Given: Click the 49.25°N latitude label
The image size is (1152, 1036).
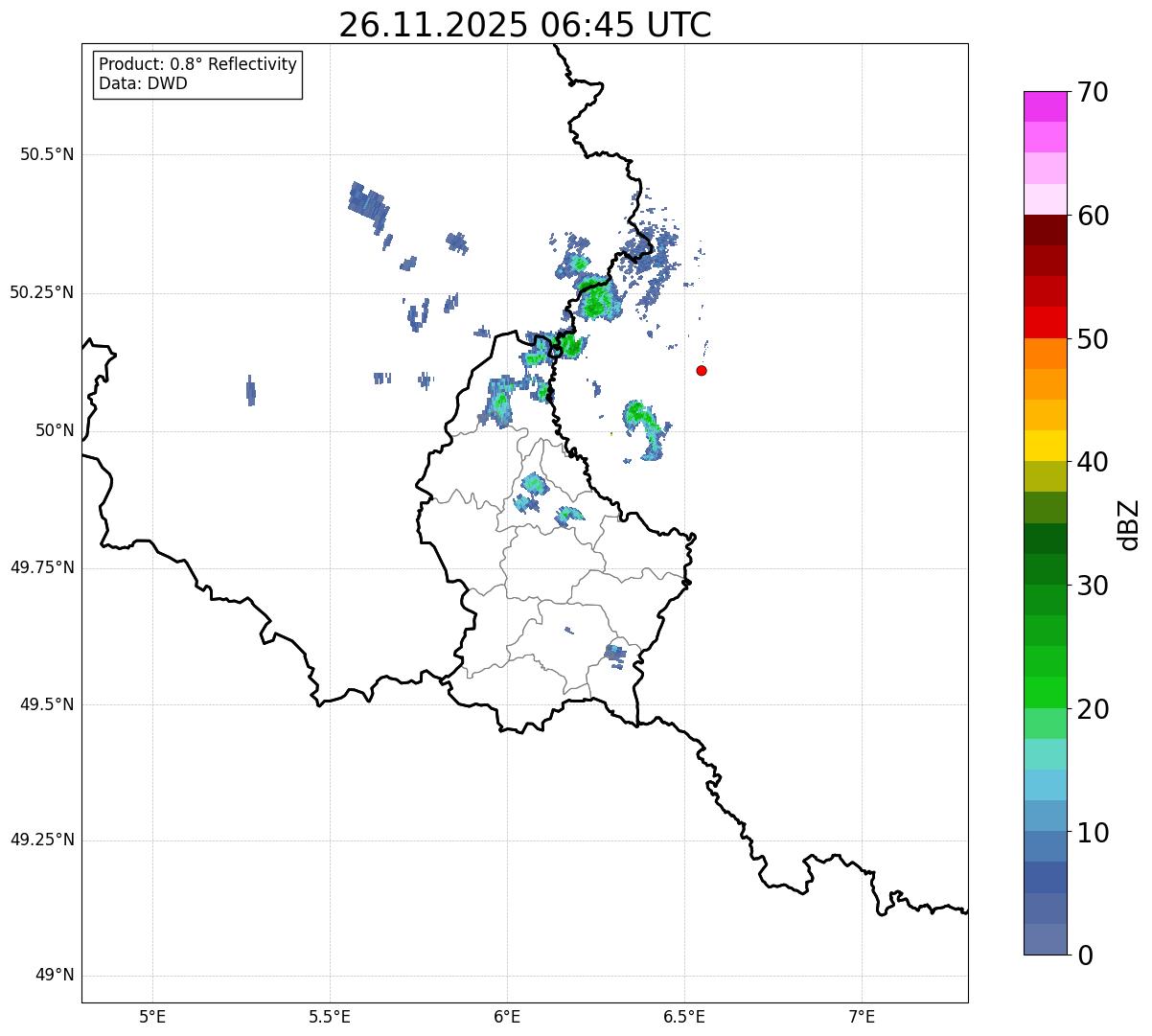Looking at the screenshot, I should point(42,840).
